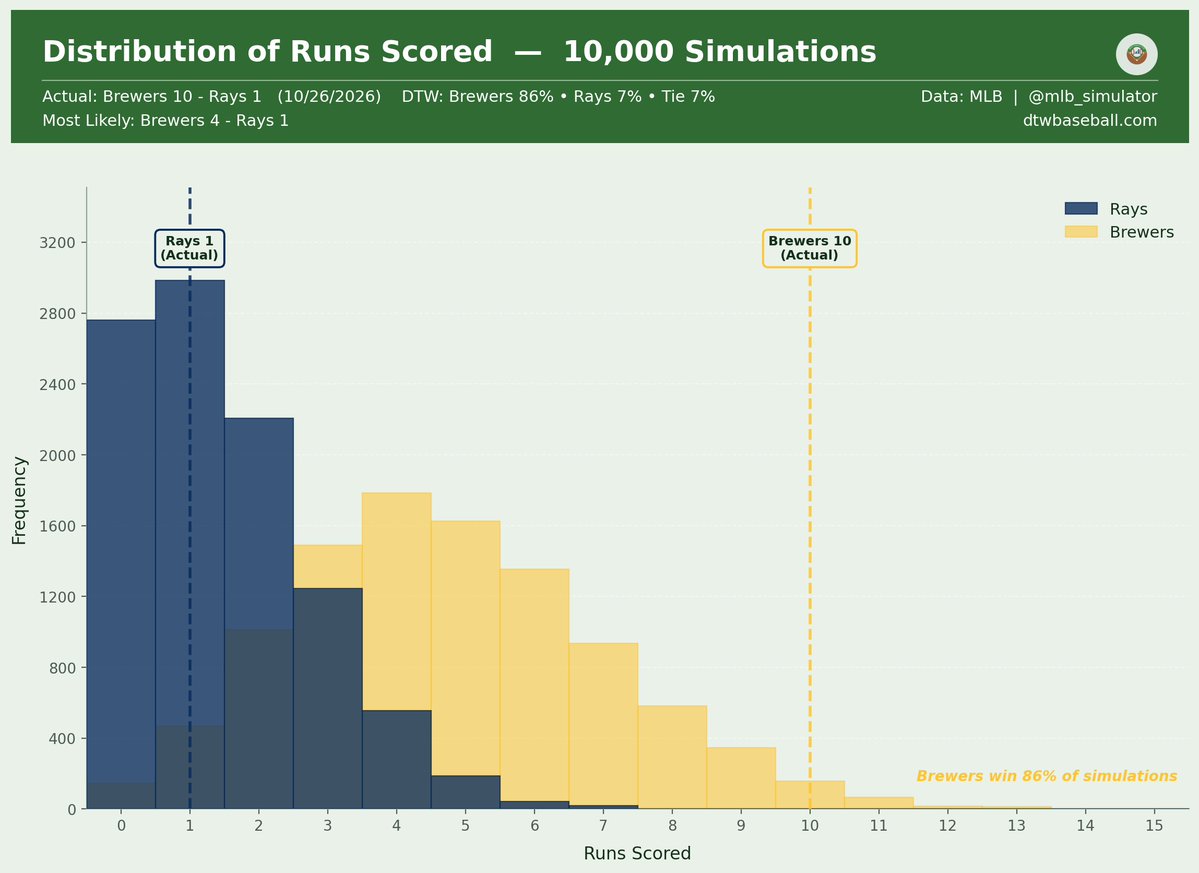Click the y-axis tick label 2000
1199x873 pixels.
(x=57, y=456)
